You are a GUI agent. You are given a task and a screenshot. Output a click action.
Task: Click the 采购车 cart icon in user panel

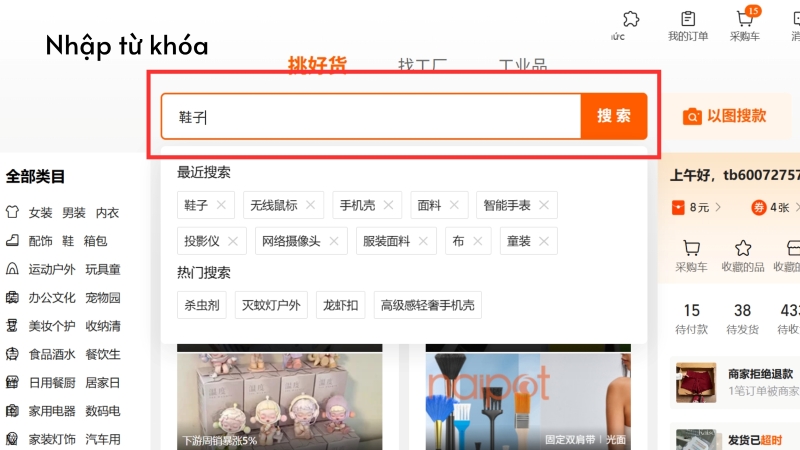(x=690, y=248)
